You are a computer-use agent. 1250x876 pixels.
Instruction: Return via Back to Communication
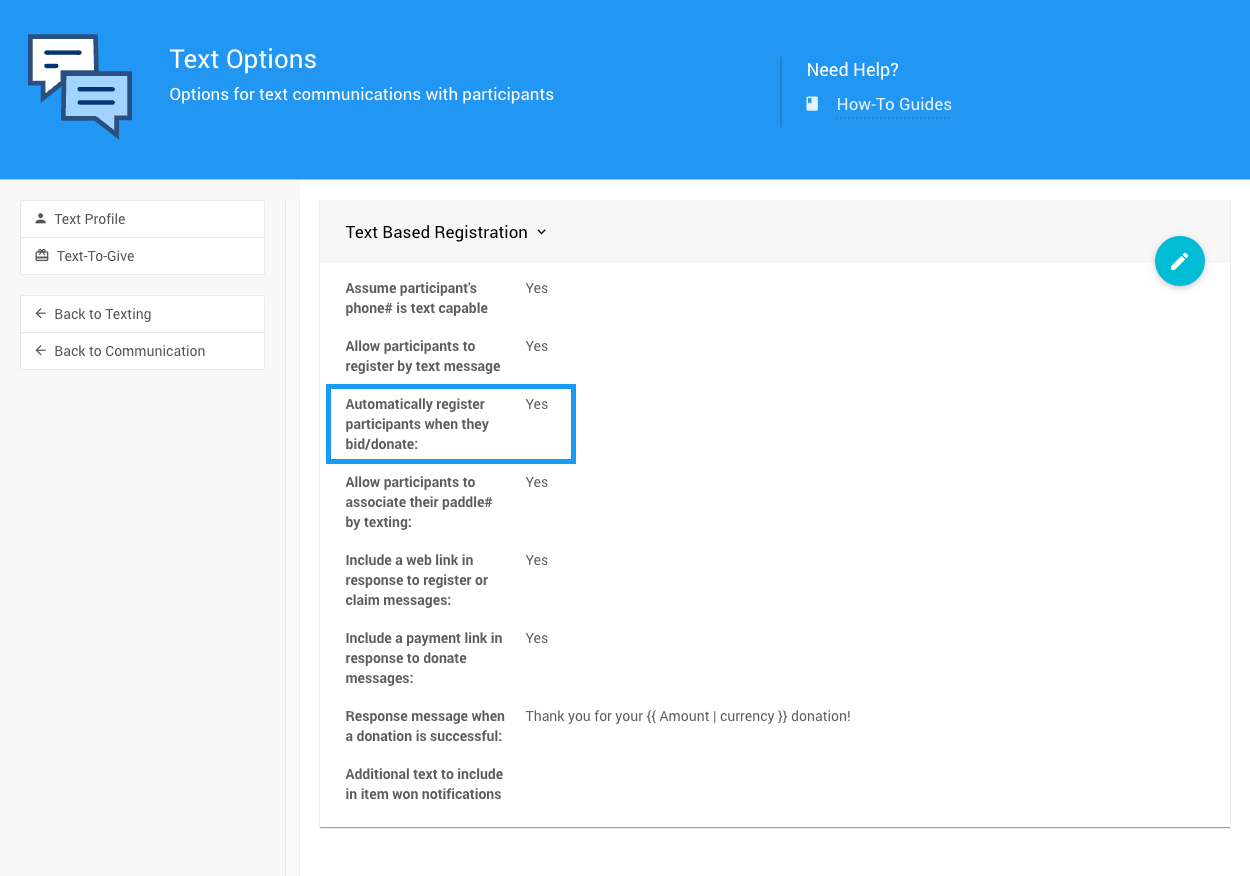click(x=129, y=351)
